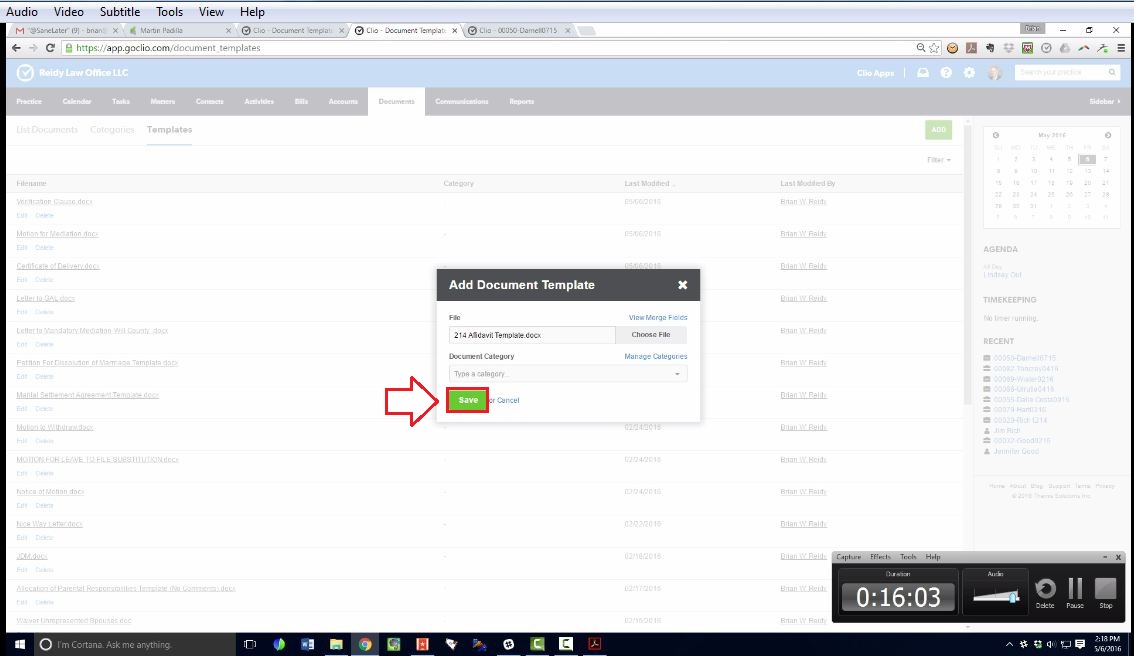Screen dimensions: 1134x656
Task: Reload the Clio page
Action: 50,48
